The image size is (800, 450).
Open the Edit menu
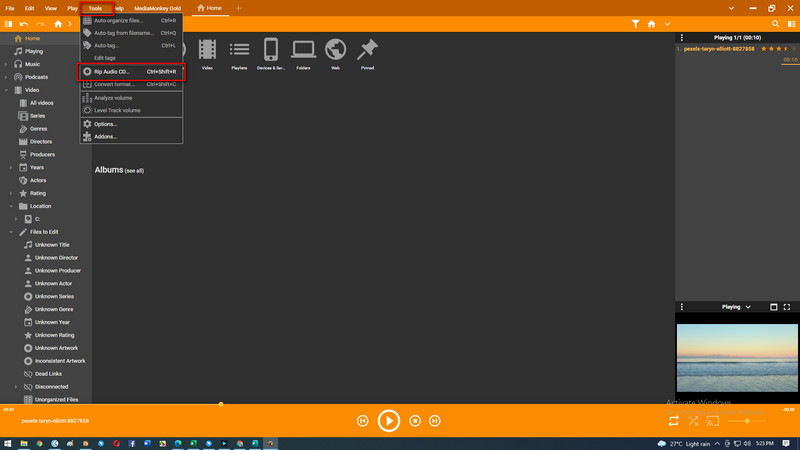[x=30, y=8]
